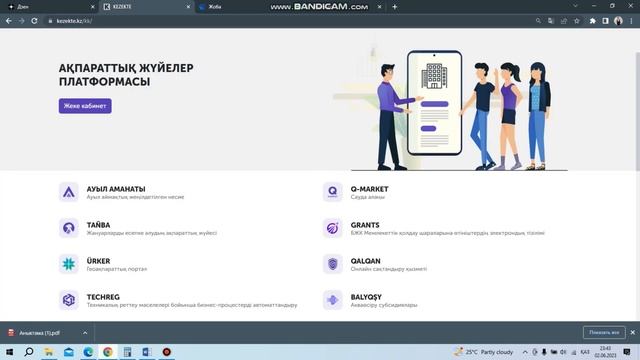
Task: Switch to the first Chrome tab
Action: pos(49,7)
